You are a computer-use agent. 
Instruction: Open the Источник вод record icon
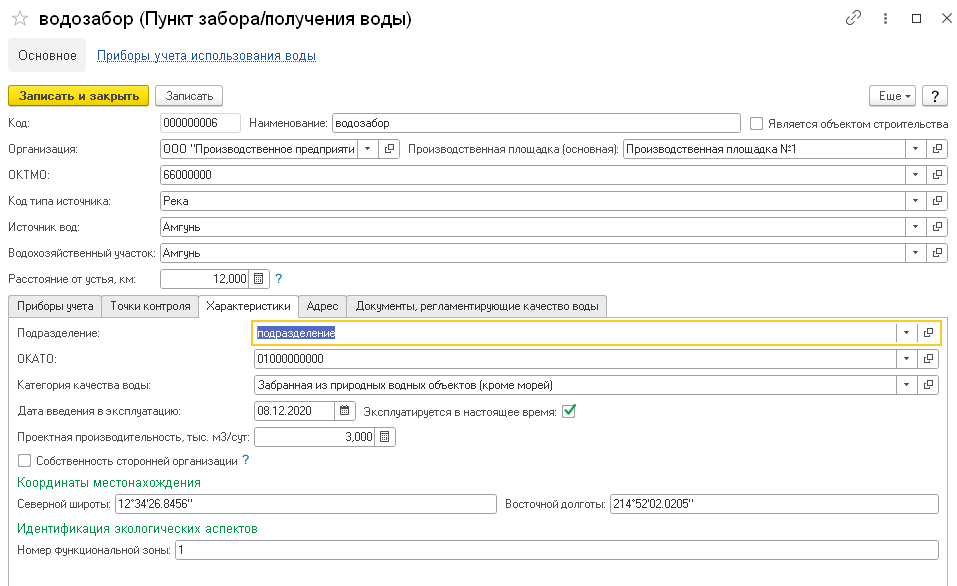pyautogui.click(x=937, y=227)
